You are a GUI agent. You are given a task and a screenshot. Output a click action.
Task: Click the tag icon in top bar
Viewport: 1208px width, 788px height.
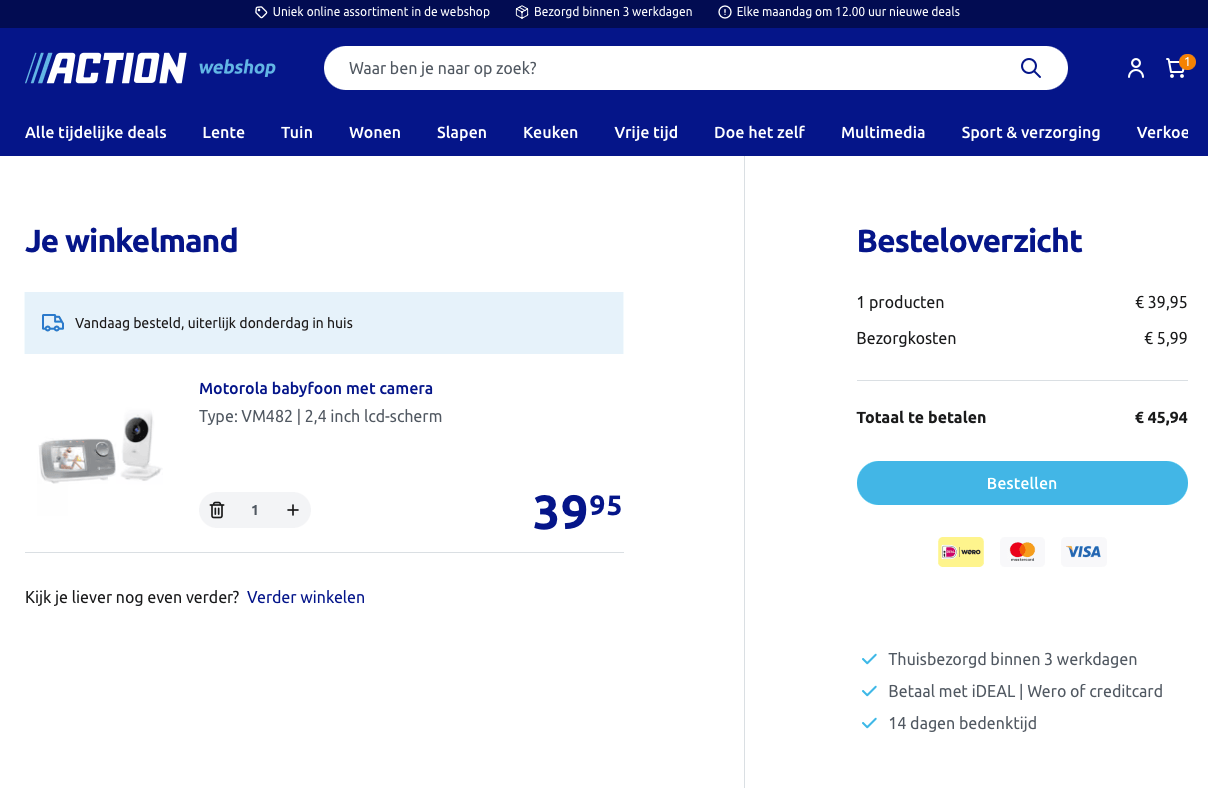(x=261, y=12)
